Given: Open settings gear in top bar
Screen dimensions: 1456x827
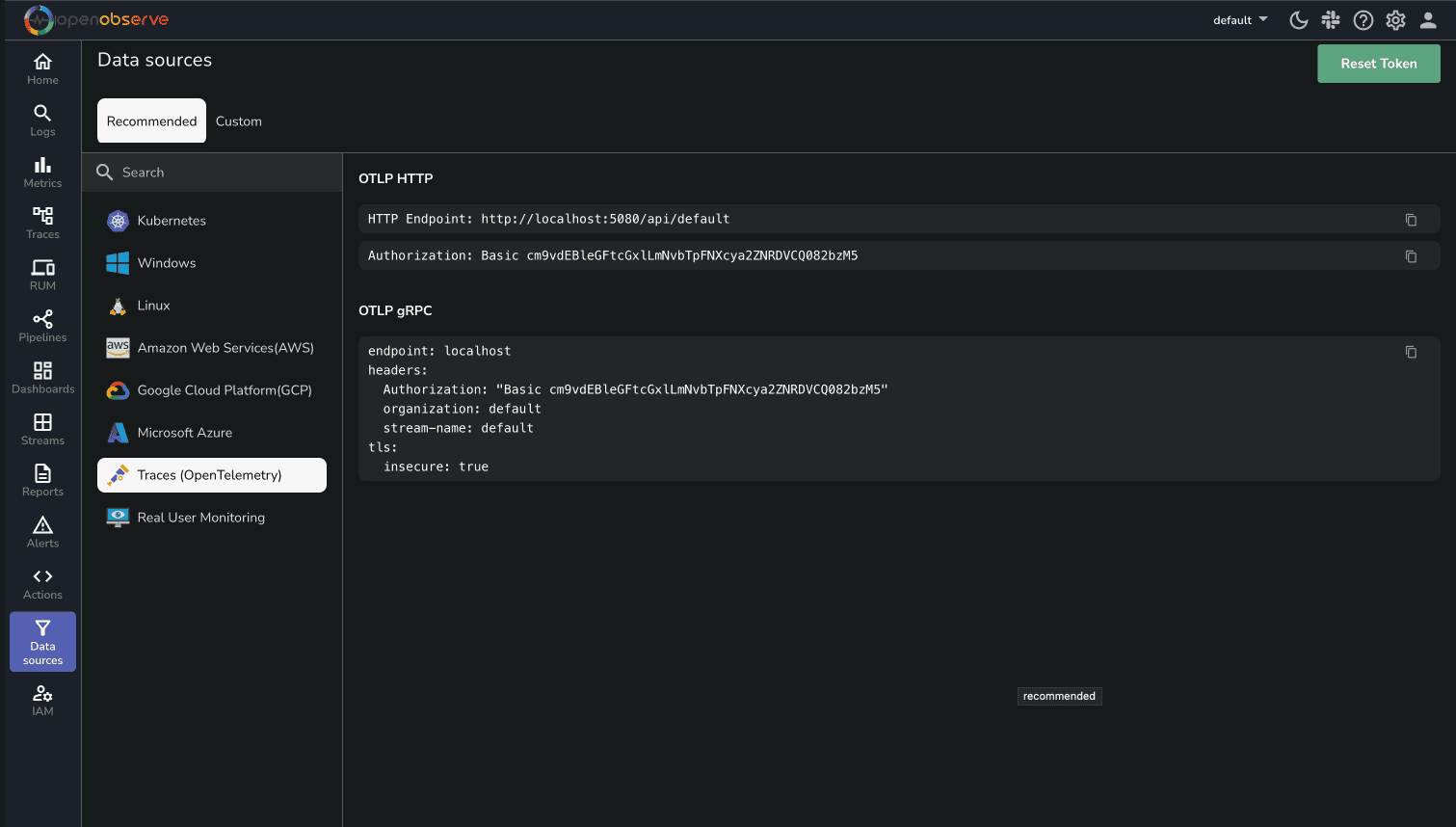Looking at the screenshot, I should (1395, 20).
